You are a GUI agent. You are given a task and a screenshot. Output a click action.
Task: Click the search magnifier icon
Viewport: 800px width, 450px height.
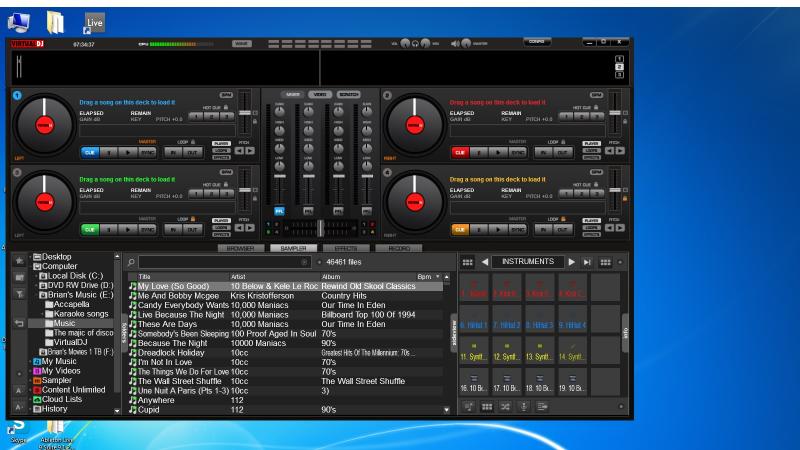131,262
